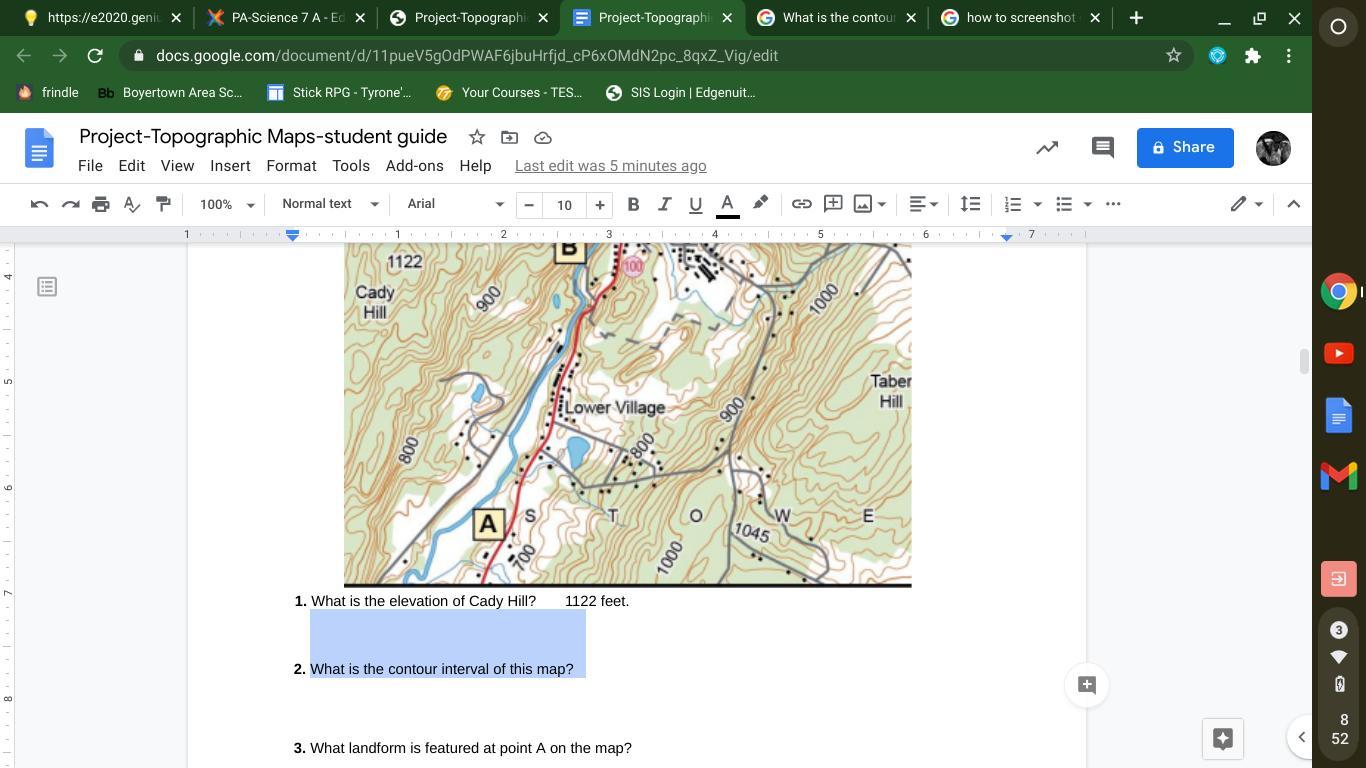The width and height of the screenshot is (1366, 768).
Task: Expand the Normal text style dropdown
Action: point(330,204)
